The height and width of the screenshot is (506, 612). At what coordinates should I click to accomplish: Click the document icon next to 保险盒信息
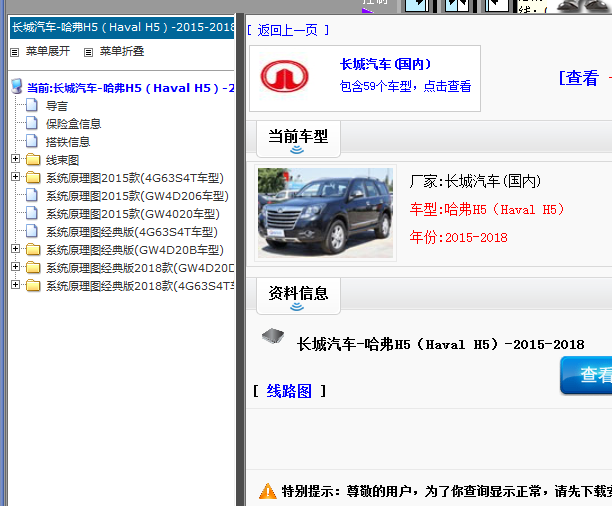pyautogui.click(x=32, y=123)
